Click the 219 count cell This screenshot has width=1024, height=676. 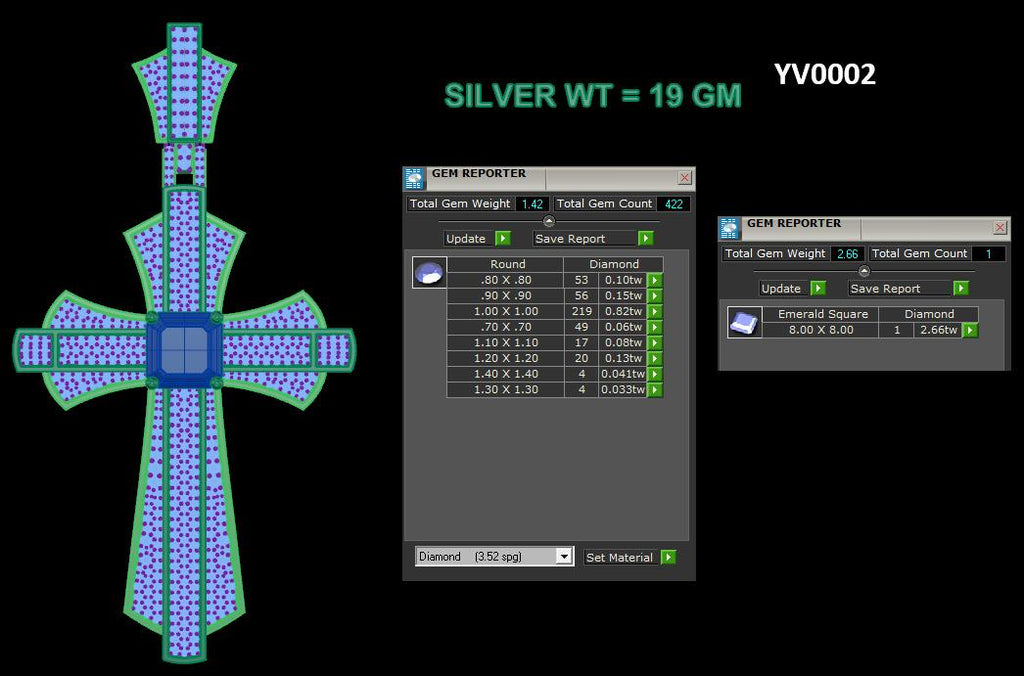pyautogui.click(x=581, y=312)
